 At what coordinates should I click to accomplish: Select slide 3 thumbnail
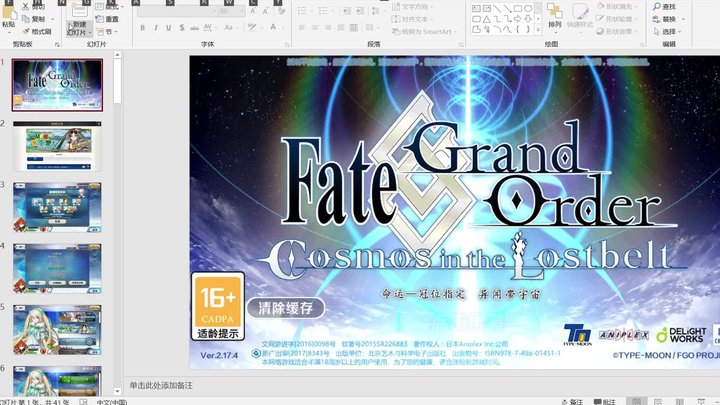(x=57, y=207)
